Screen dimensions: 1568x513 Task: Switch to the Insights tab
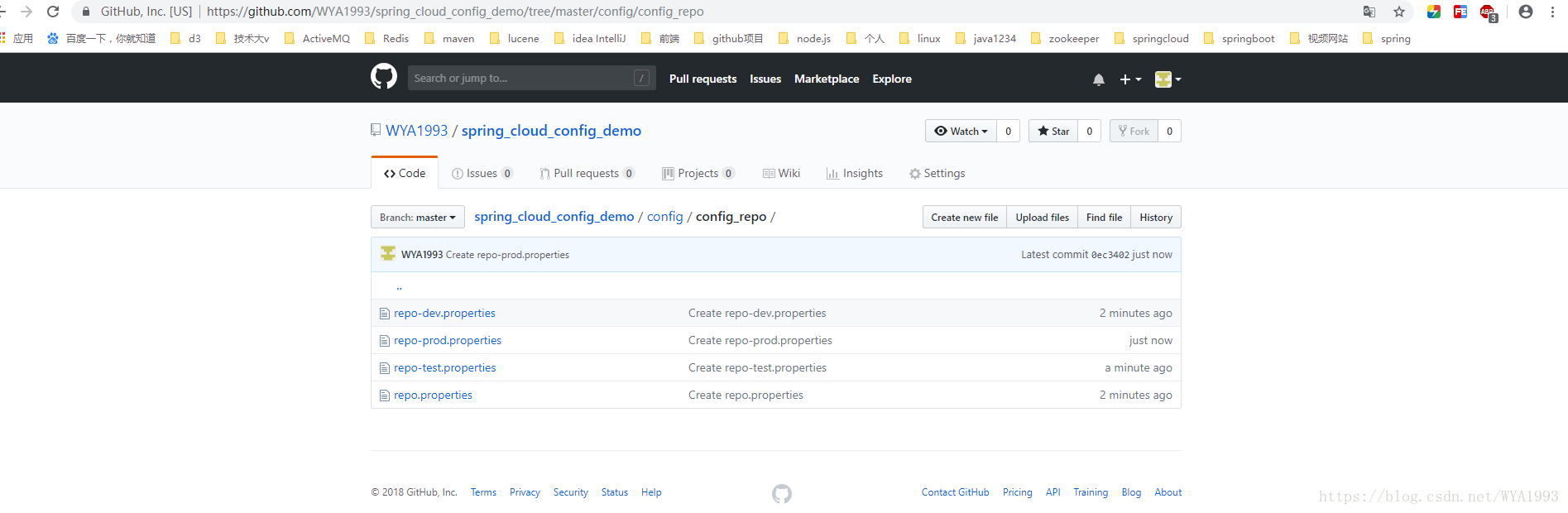point(855,173)
